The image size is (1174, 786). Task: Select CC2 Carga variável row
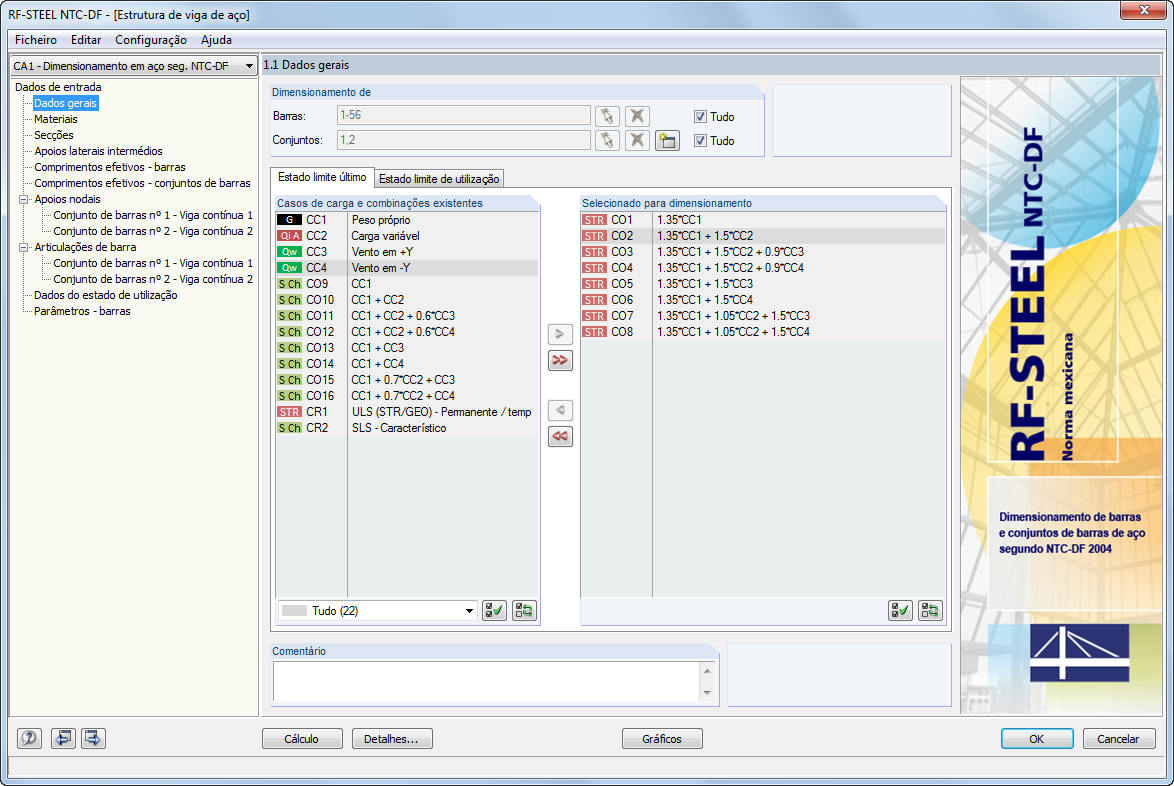(407, 236)
